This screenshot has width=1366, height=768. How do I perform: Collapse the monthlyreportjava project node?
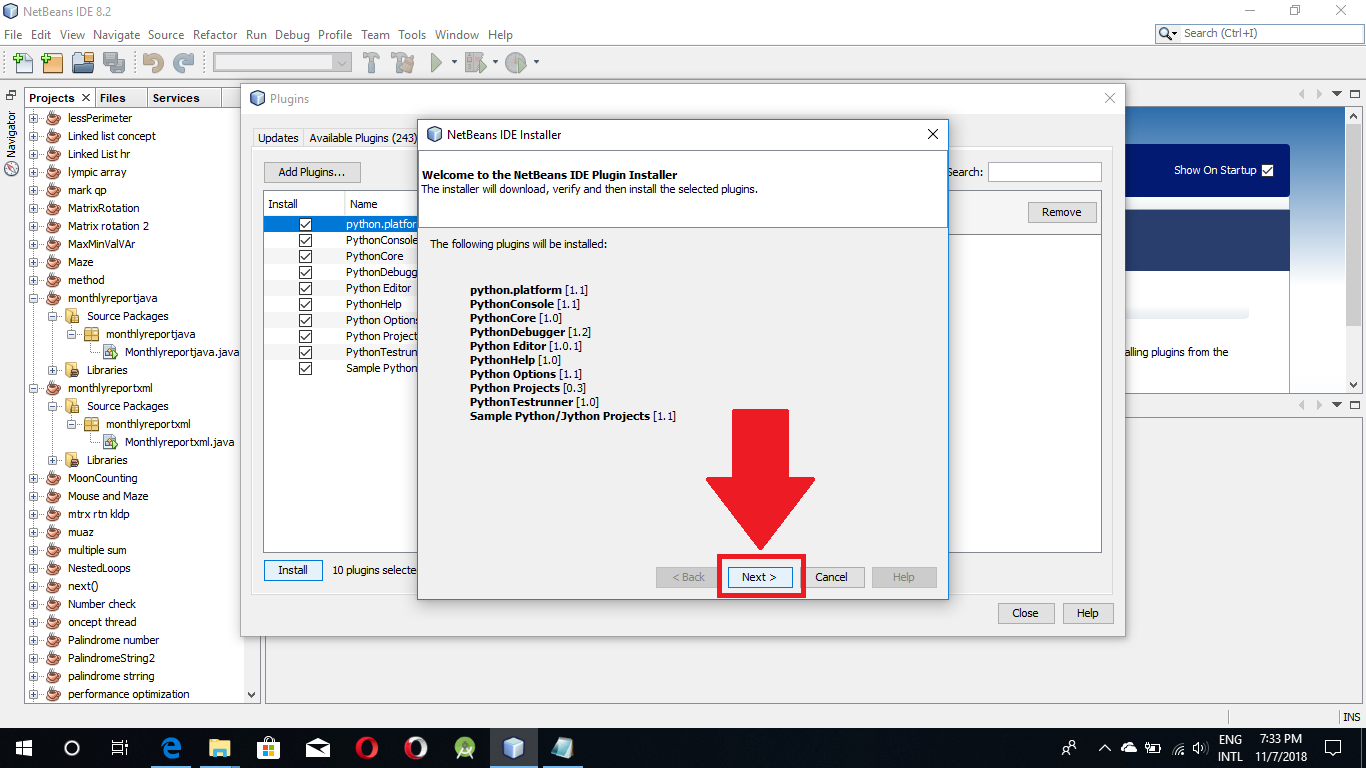point(33,298)
